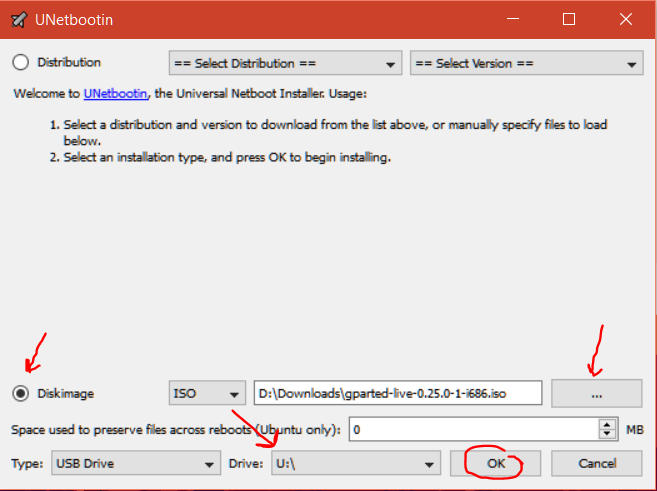The height and width of the screenshot is (491, 657).
Task: Close the UNetbootin window
Action: tap(626, 19)
